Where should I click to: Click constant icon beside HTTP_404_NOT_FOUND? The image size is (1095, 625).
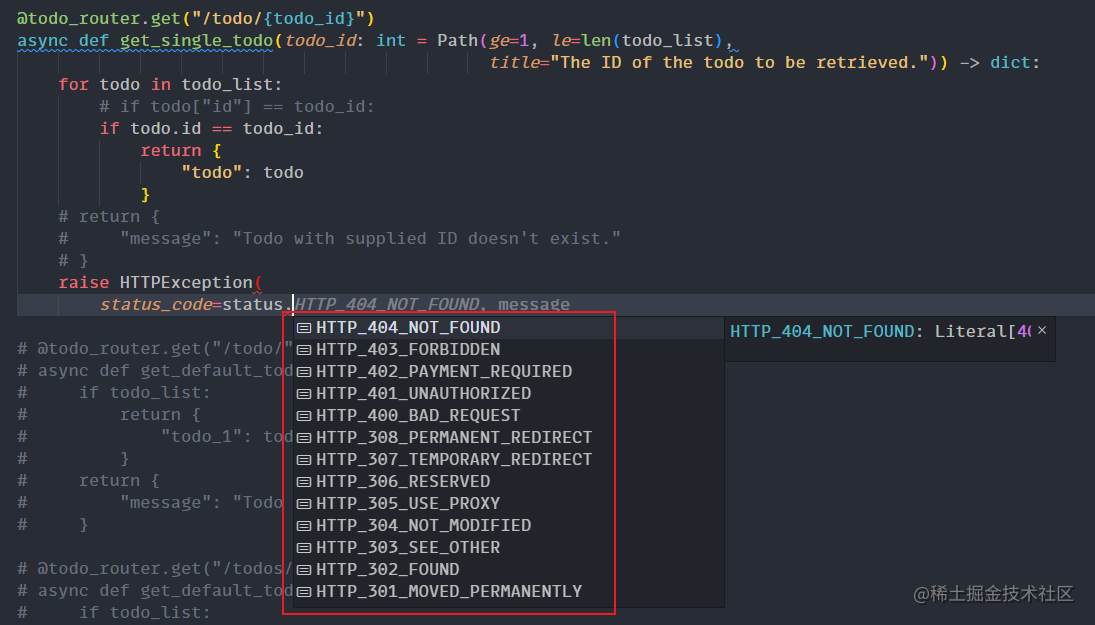(304, 328)
